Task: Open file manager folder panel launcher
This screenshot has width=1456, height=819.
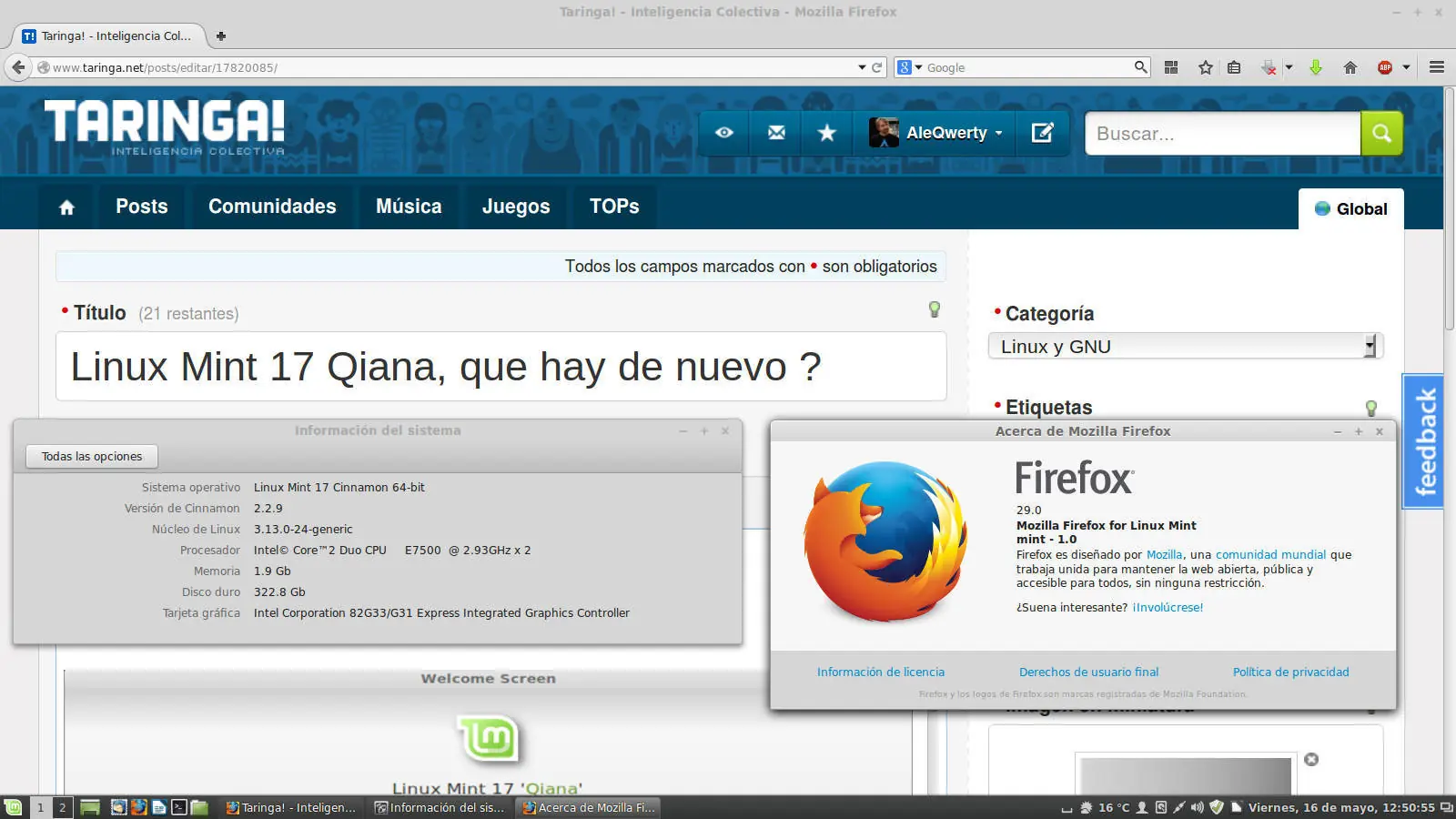Action: click(x=199, y=807)
